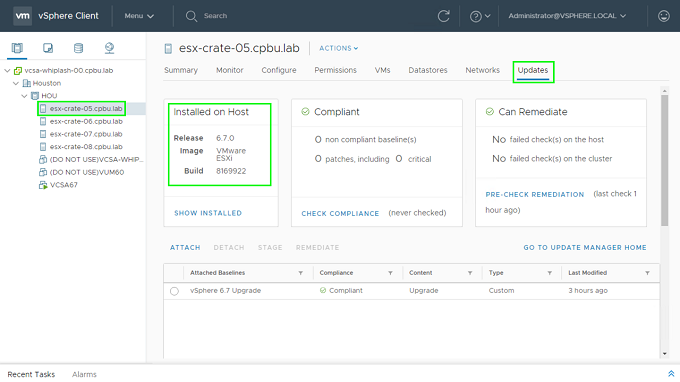
Task: Open the ACTIONS dropdown
Action: [x=339, y=48]
